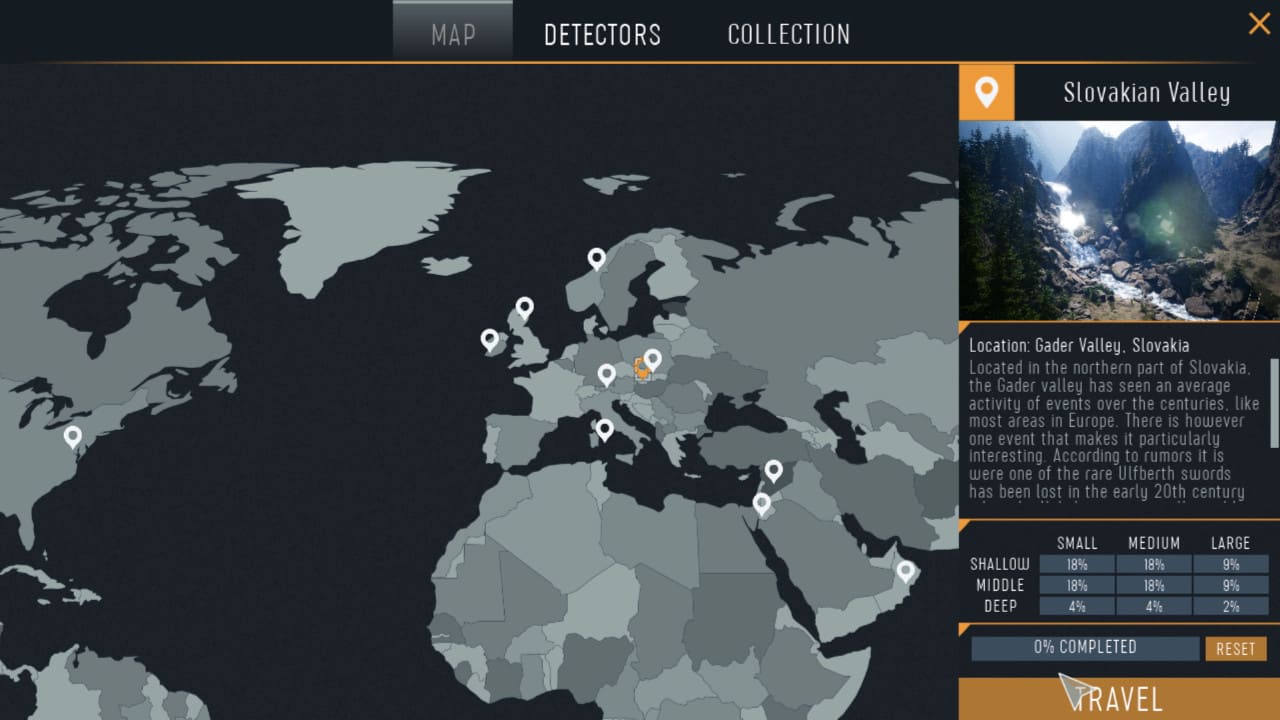
Task: Select the pin near Israel on the map
Action: point(762,503)
